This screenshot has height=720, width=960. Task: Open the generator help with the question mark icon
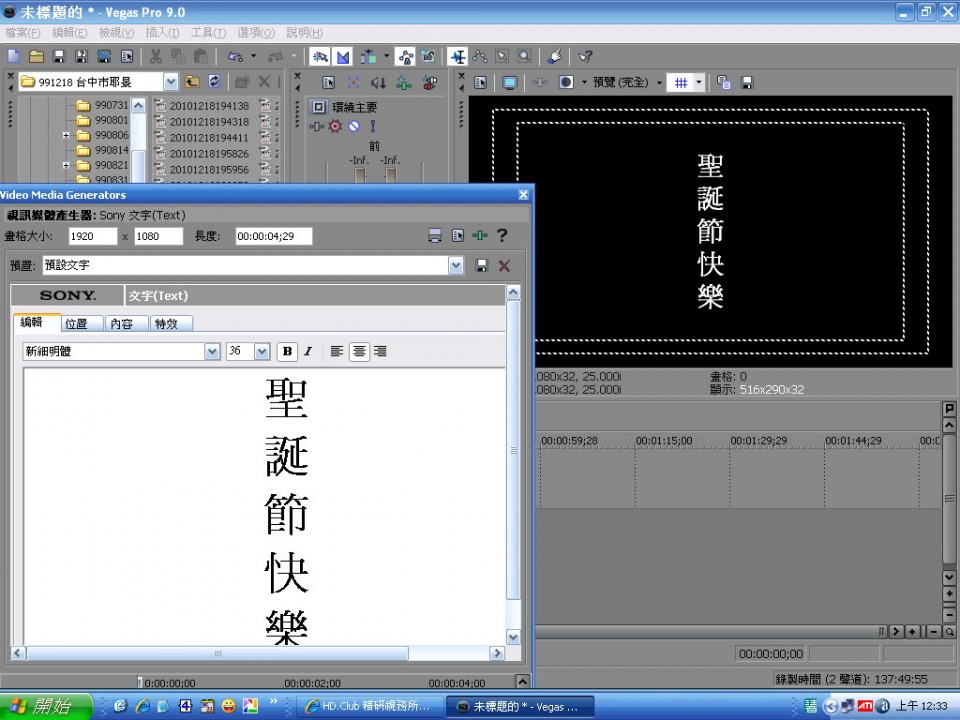click(501, 236)
